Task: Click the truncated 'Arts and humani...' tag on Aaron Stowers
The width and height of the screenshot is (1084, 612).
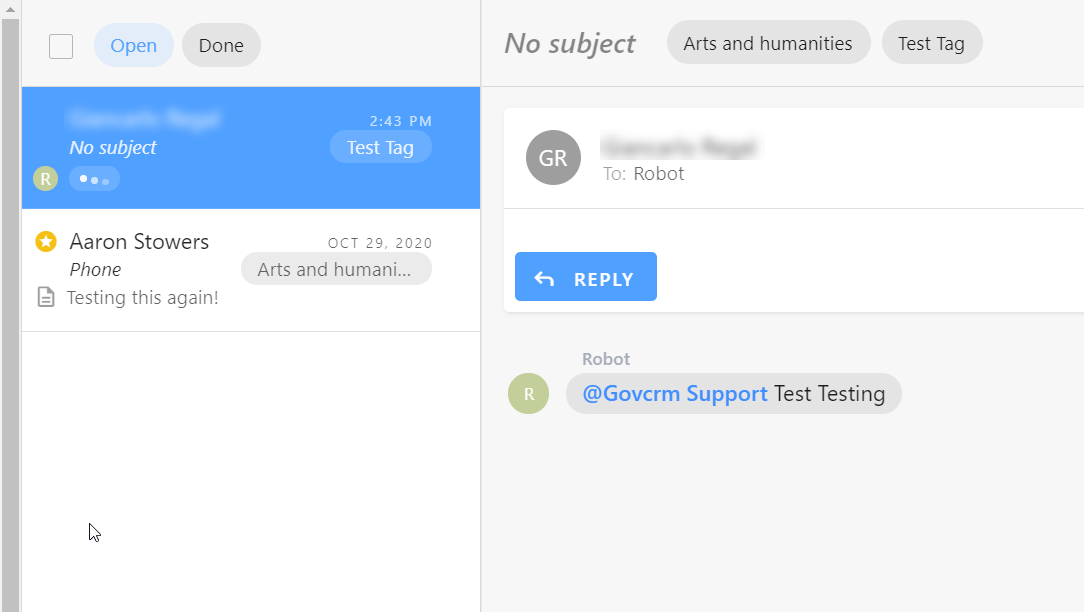Action: click(336, 269)
